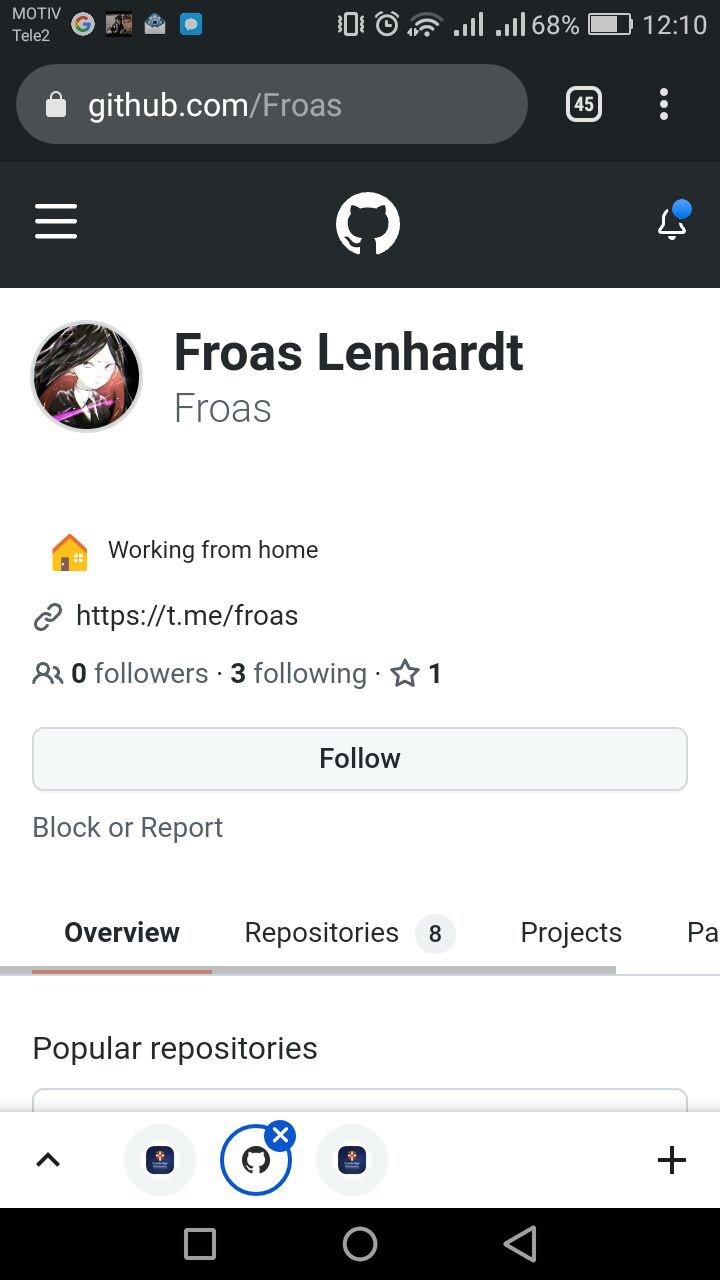The width and height of the screenshot is (720, 1280).
Task: View the 3 following list
Action: 299,674
